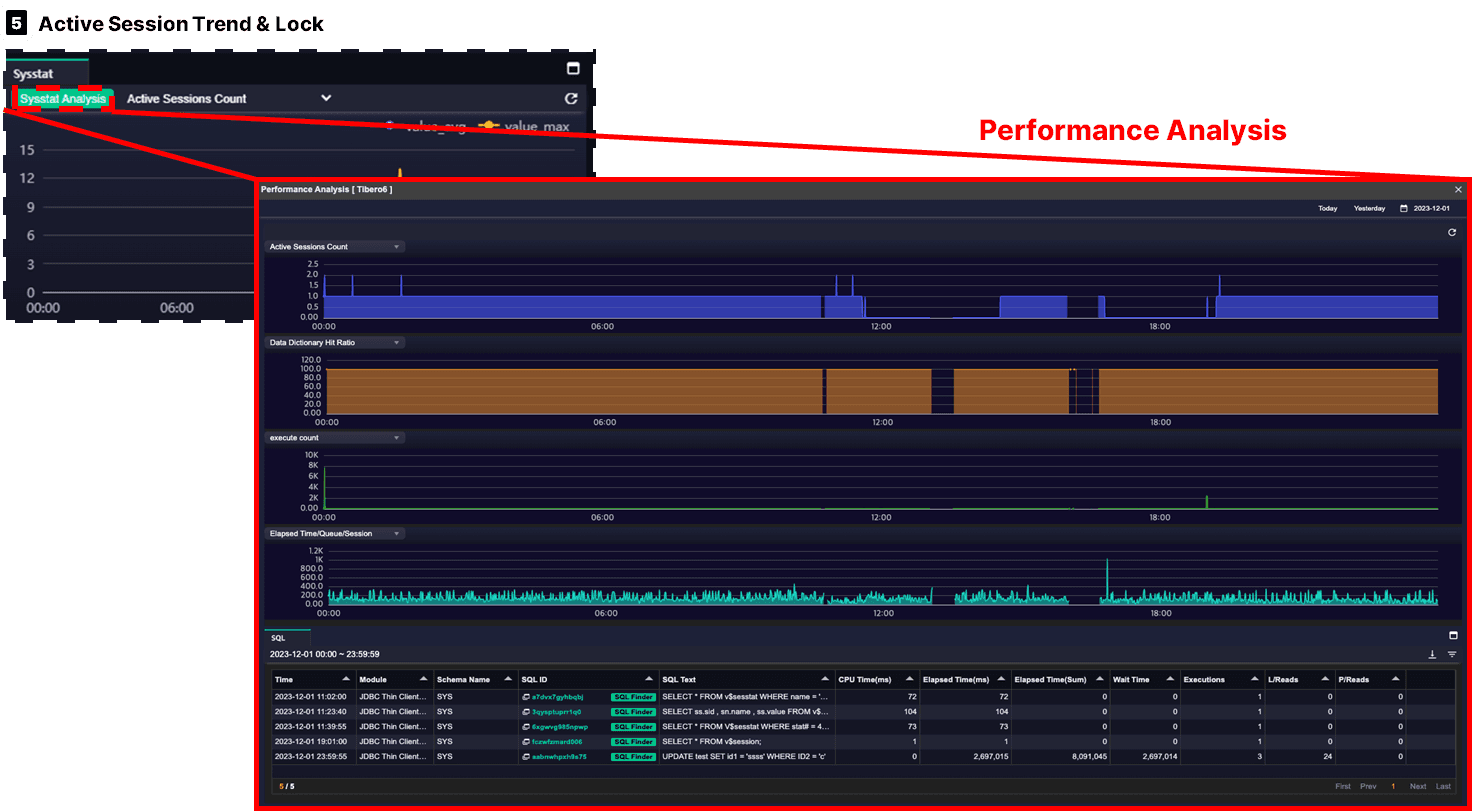Copy SQL ID aabnwhpxh9s75 using its icon

[526, 757]
